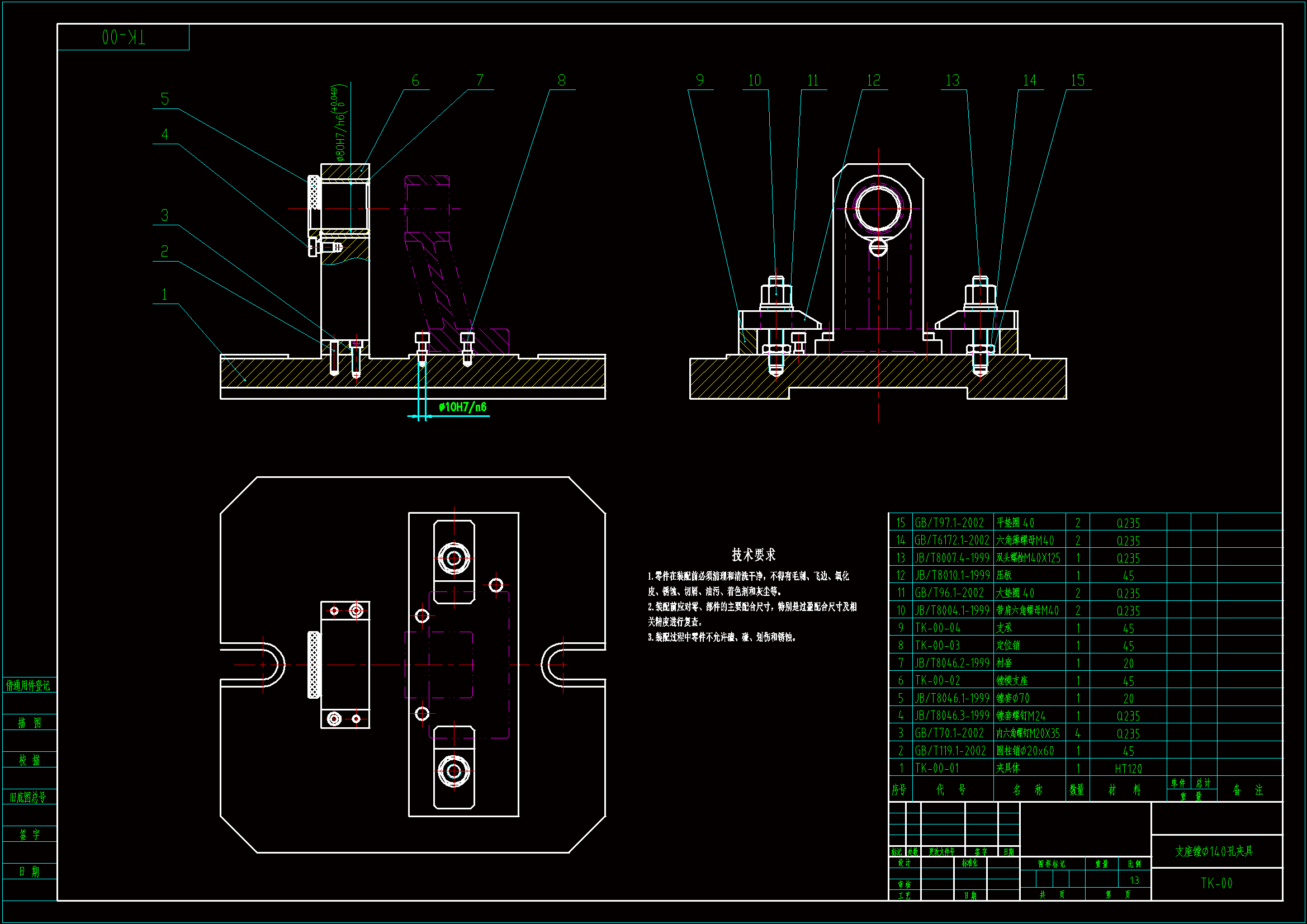Click the title 支座镗ø140孔夹具 in title block
Viewport: 1307px width, 924px height.
point(1214,851)
